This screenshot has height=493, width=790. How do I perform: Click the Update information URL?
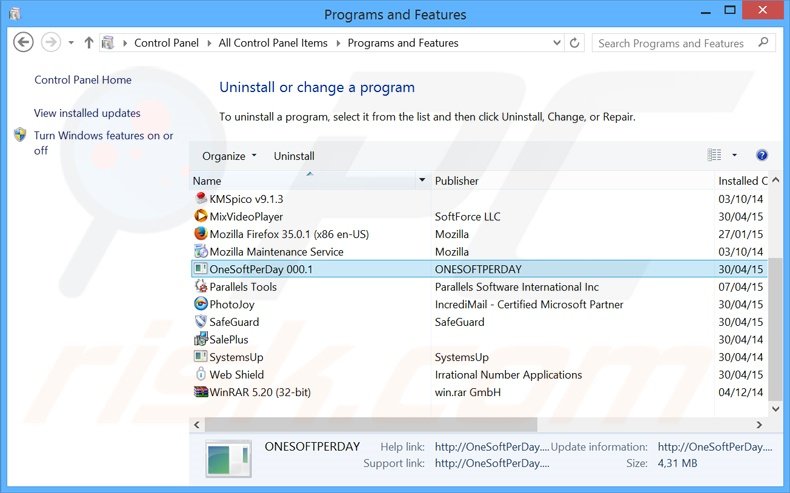[714, 447]
